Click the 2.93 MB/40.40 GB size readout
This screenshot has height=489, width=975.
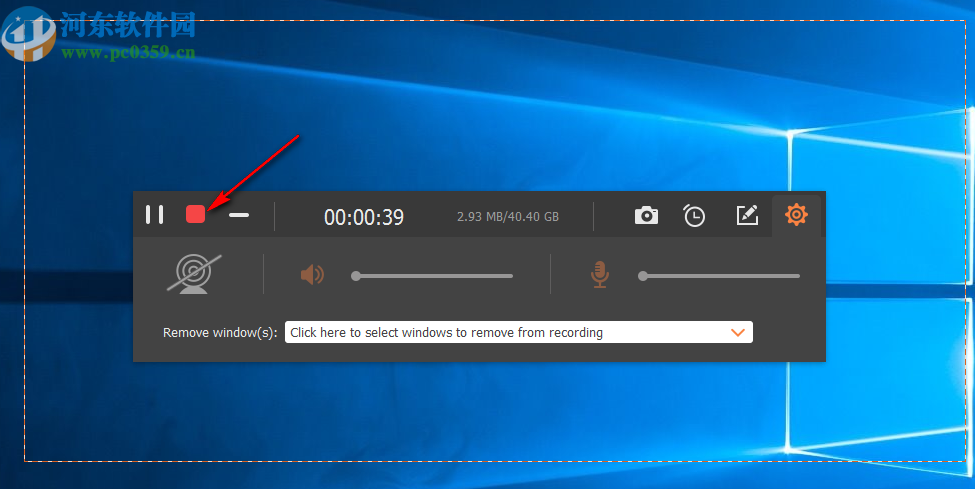(508, 217)
